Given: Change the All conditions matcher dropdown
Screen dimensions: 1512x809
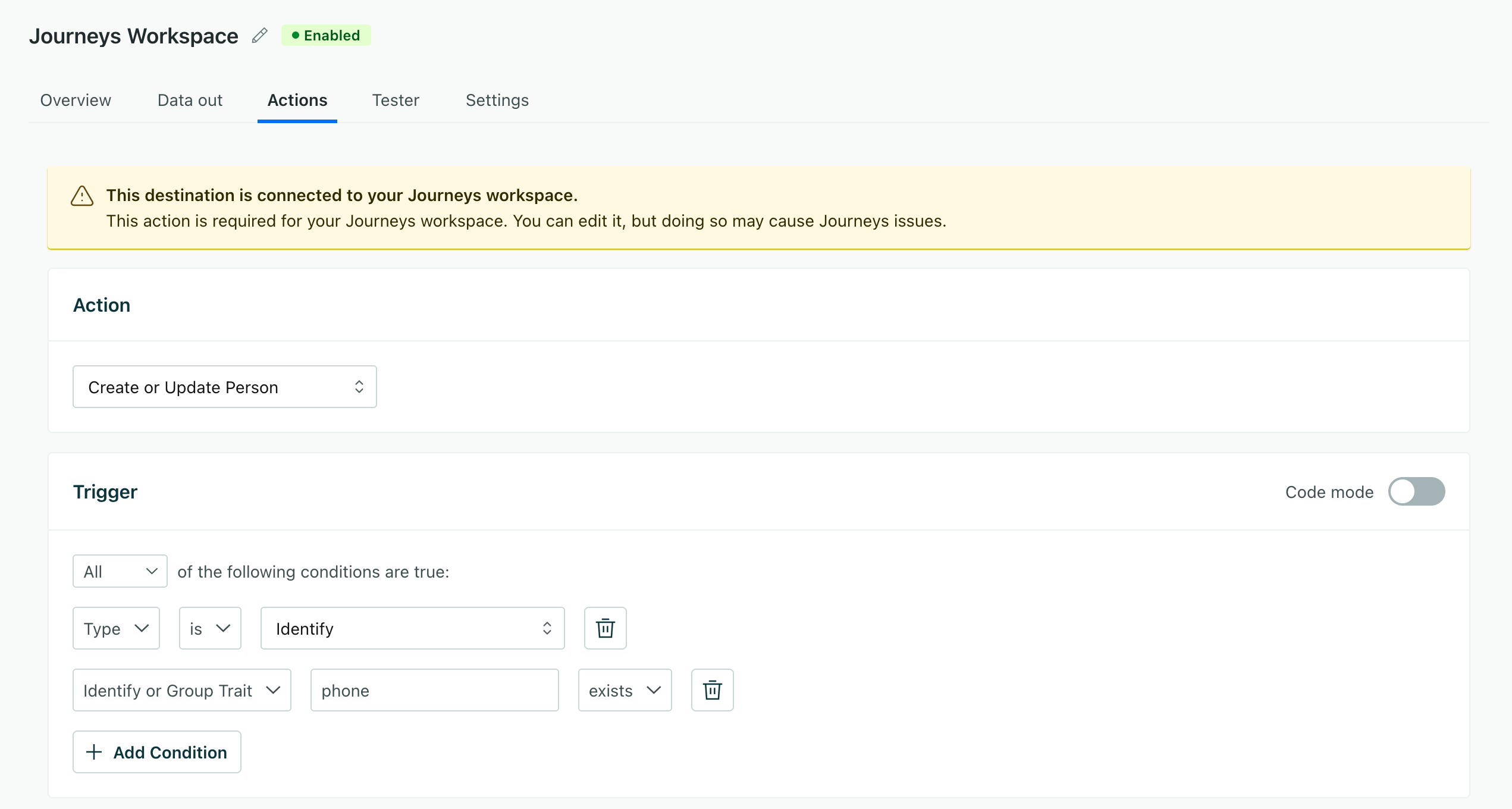Looking at the screenshot, I should point(120,571).
